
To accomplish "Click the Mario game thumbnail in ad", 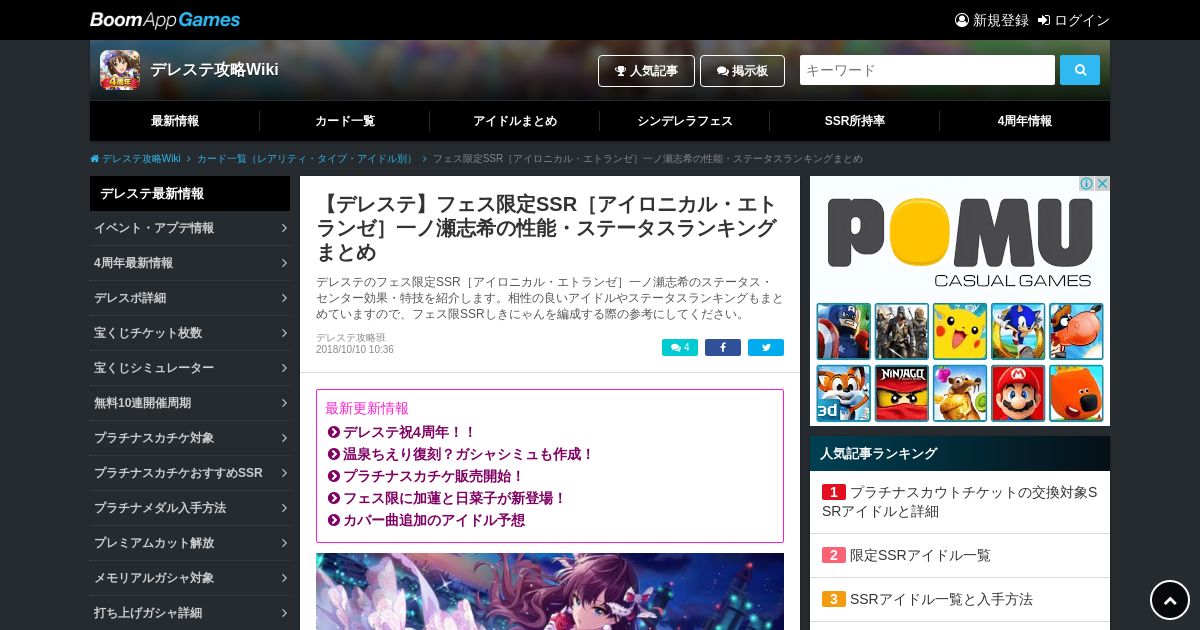I will (x=1018, y=393).
